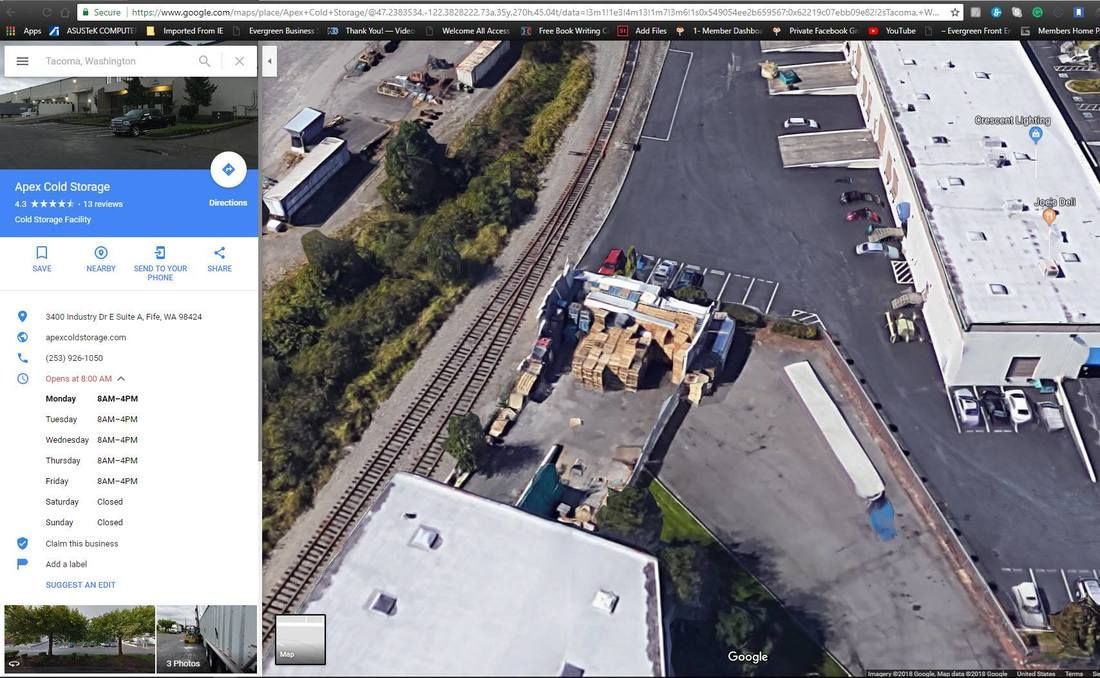Click Claim this business

[80, 543]
